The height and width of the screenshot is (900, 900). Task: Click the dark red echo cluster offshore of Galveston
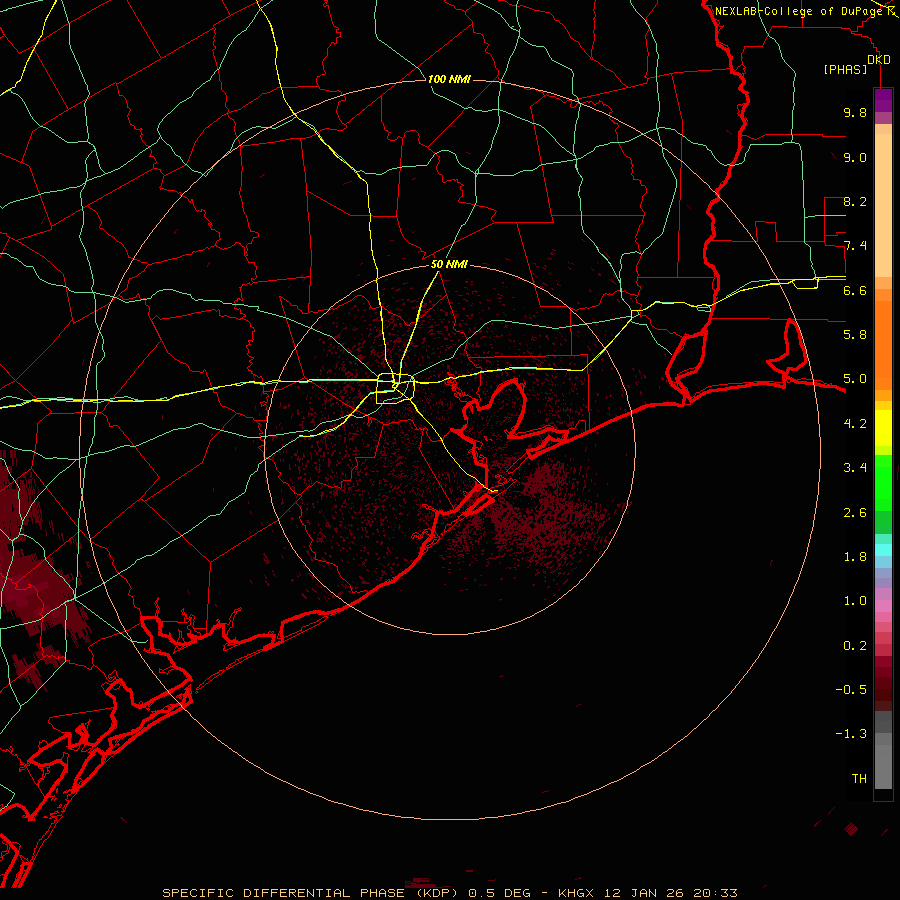[x=545, y=517]
